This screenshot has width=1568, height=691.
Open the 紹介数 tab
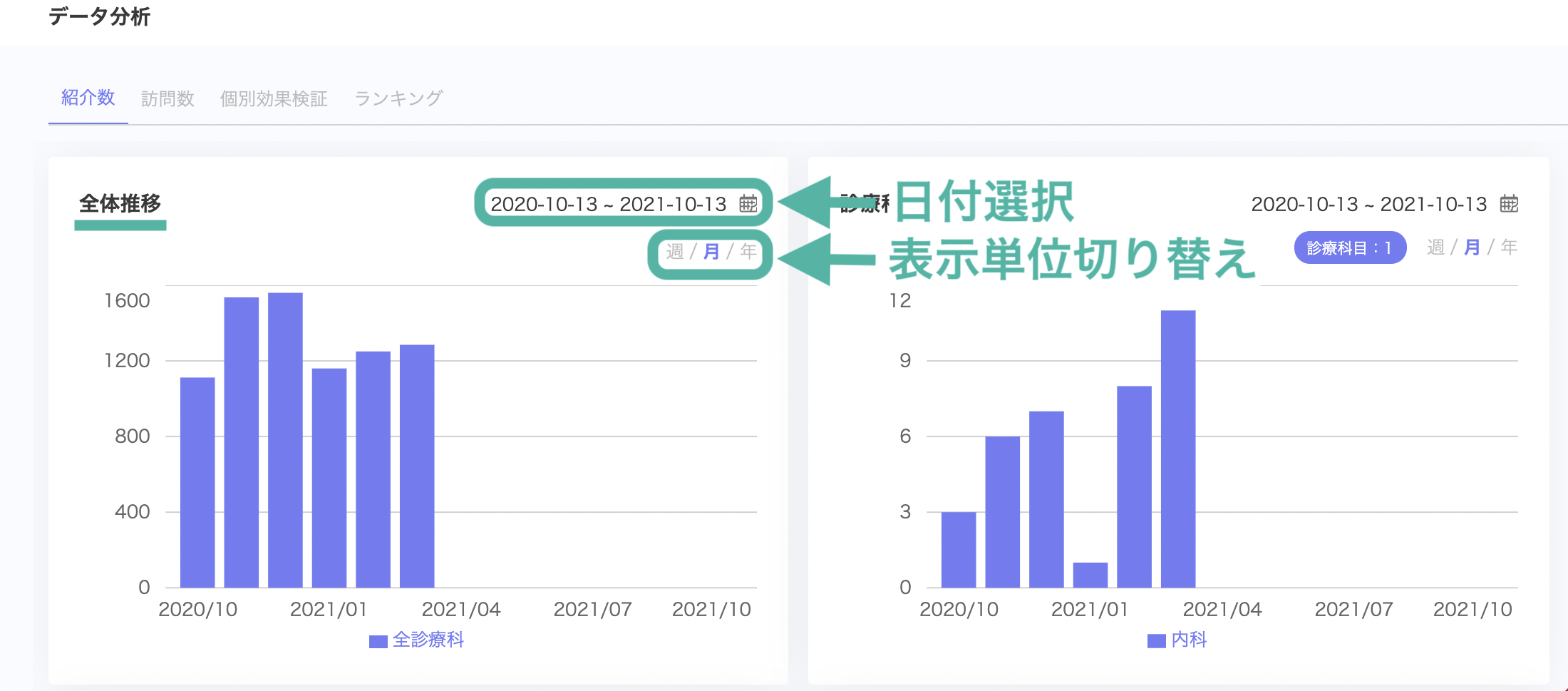[88, 98]
